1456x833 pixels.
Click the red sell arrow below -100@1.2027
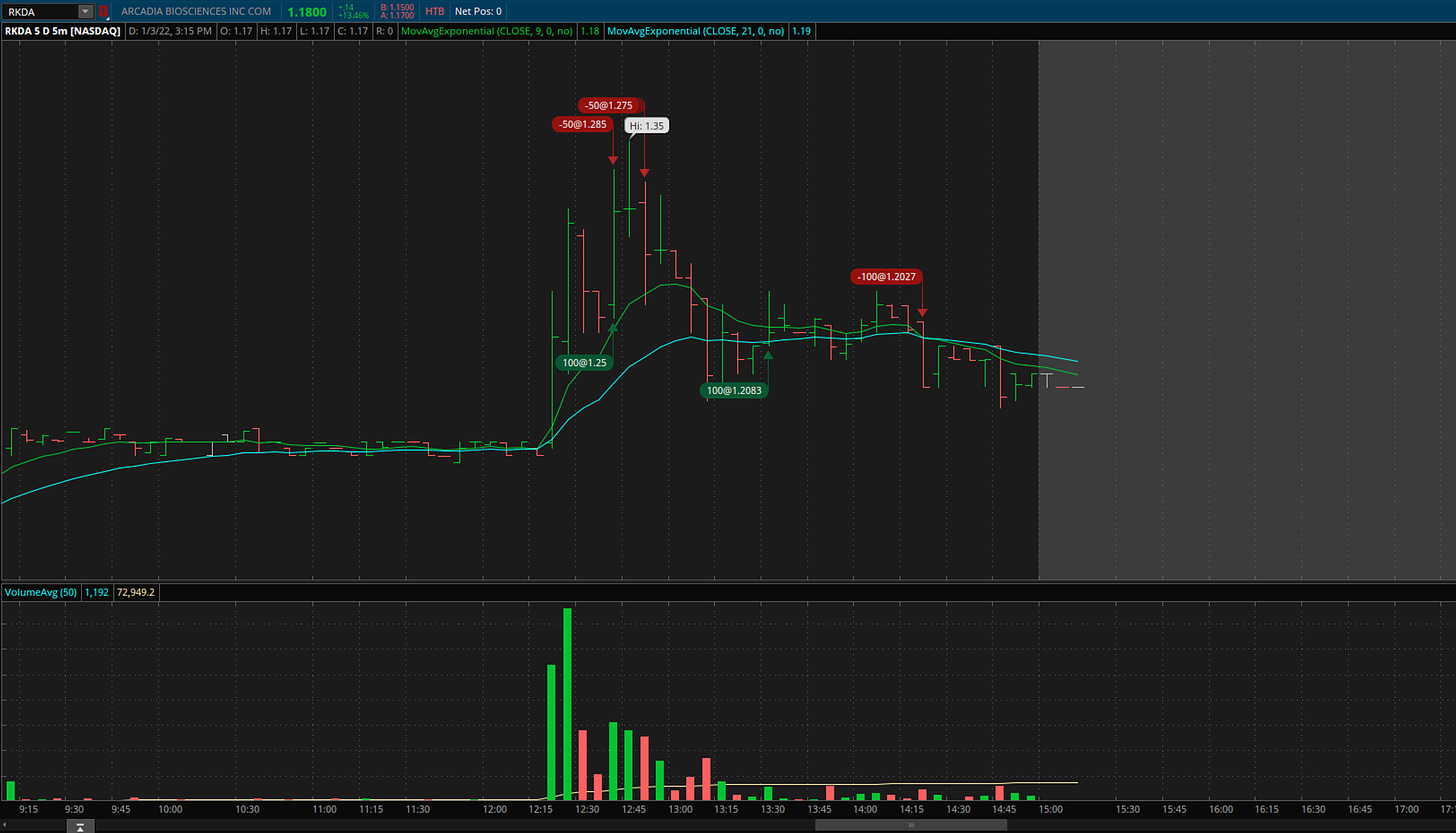coord(922,313)
